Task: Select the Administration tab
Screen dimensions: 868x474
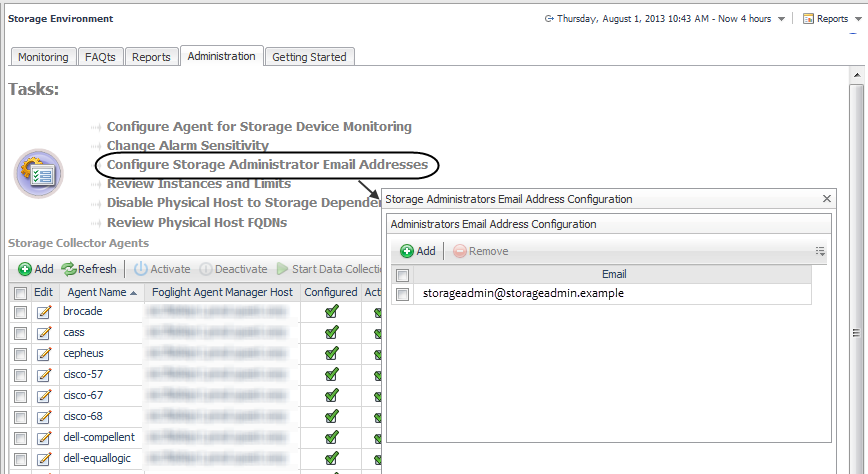Action: 221,56
